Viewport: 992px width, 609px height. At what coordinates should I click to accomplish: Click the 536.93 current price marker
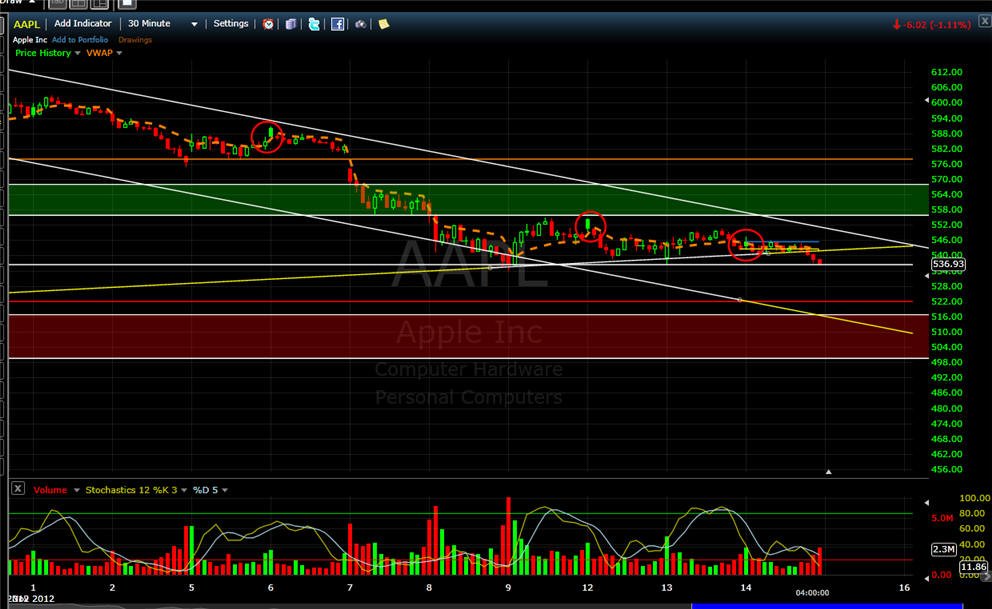tap(948, 264)
